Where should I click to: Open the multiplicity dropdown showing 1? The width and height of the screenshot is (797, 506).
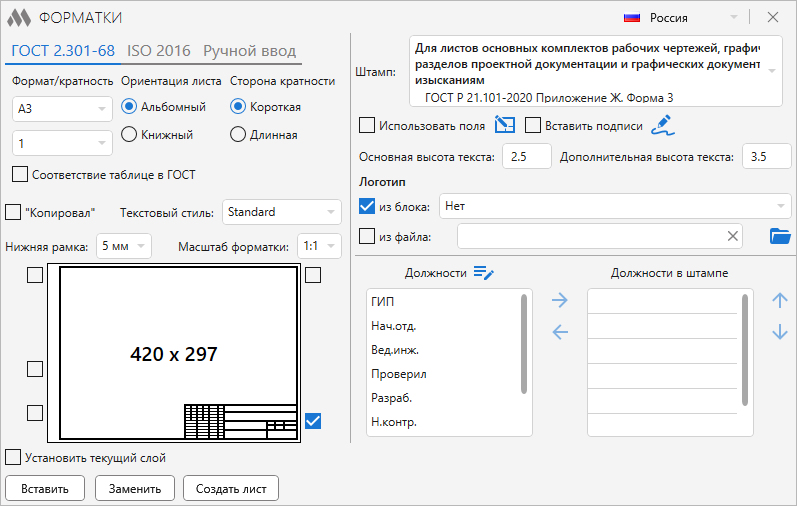62,143
